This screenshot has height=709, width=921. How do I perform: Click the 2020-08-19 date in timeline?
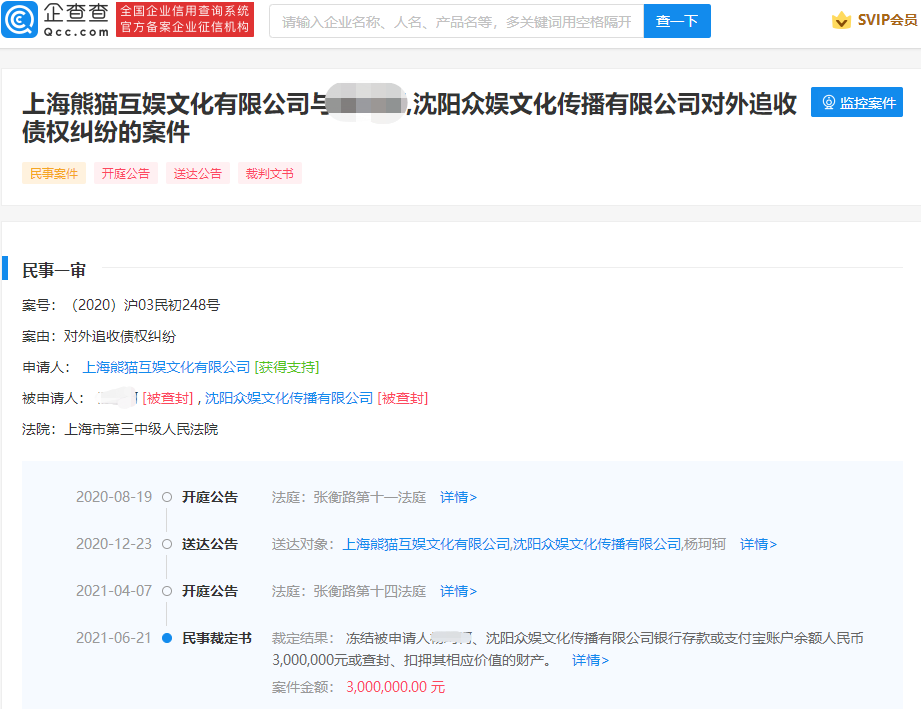[114, 497]
